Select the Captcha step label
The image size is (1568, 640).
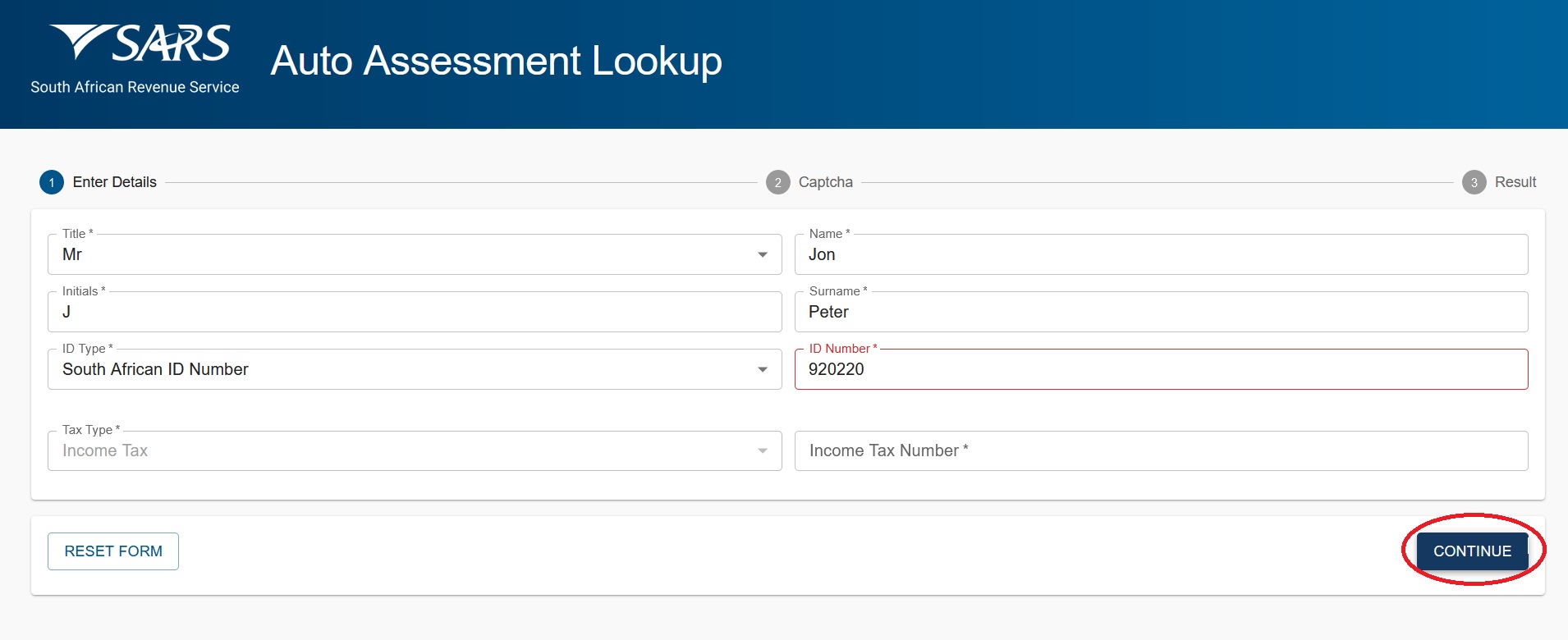825,182
